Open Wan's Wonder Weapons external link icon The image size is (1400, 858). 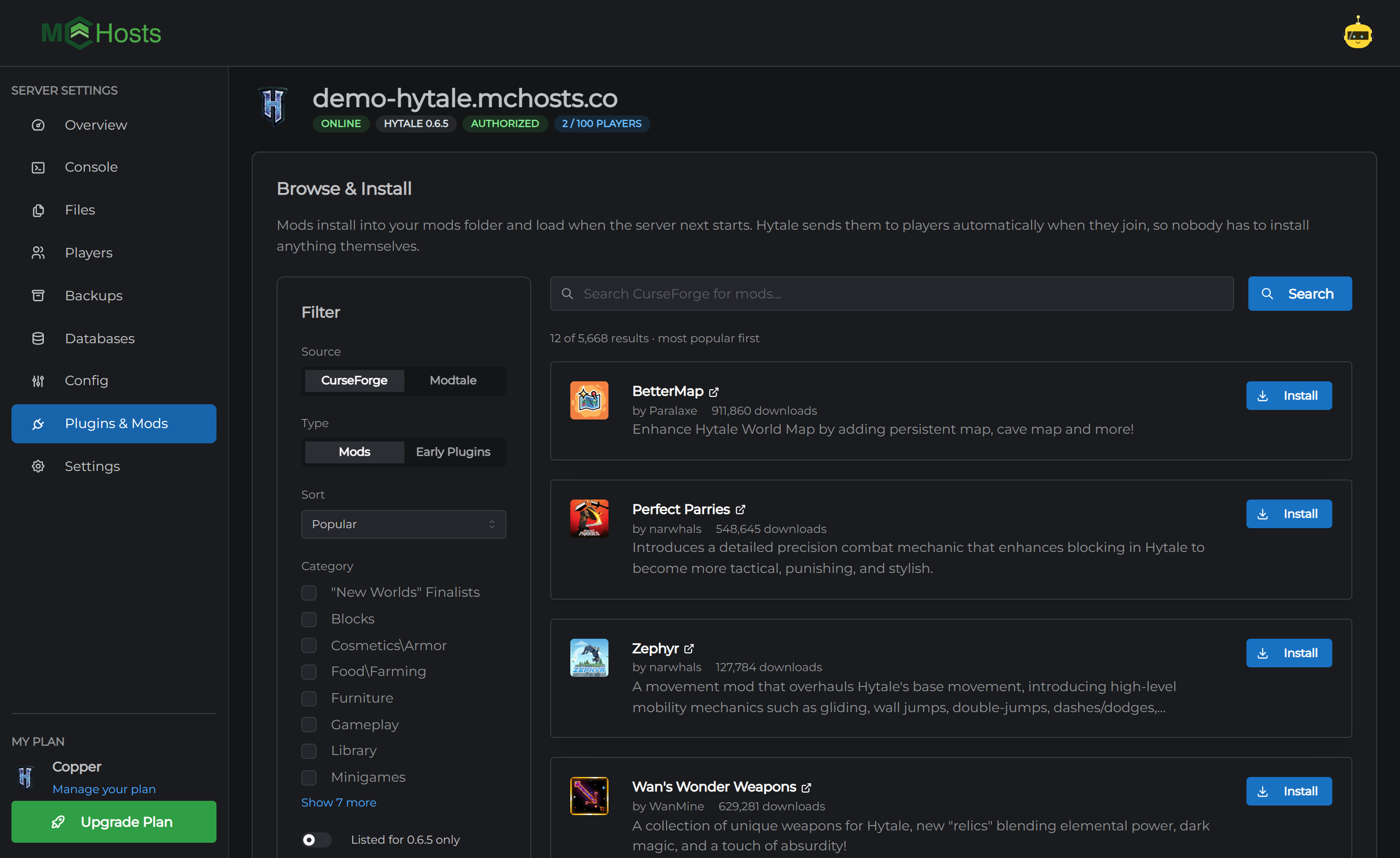[x=806, y=787]
